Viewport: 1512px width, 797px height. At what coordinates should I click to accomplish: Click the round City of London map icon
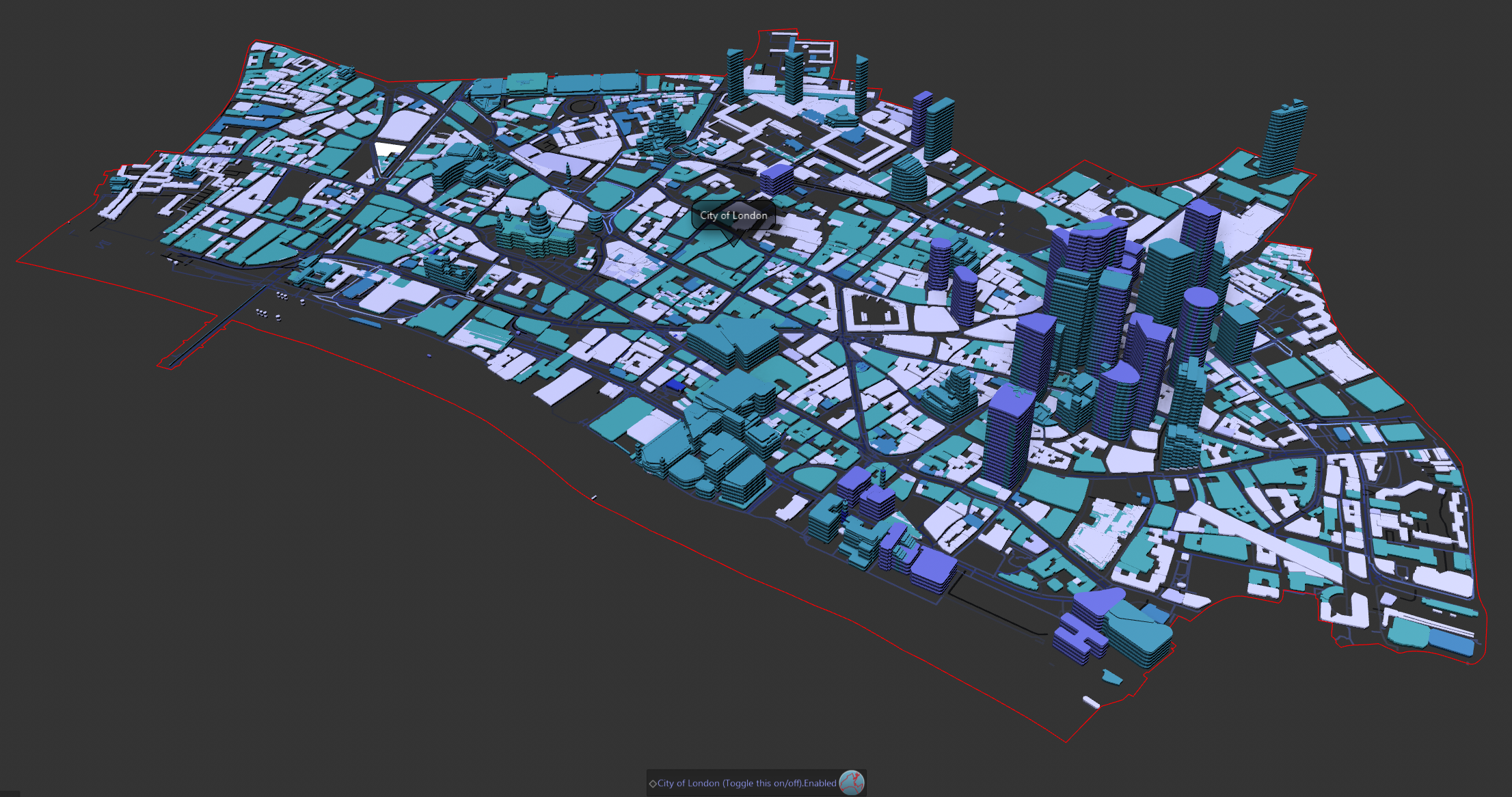coord(852,783)
